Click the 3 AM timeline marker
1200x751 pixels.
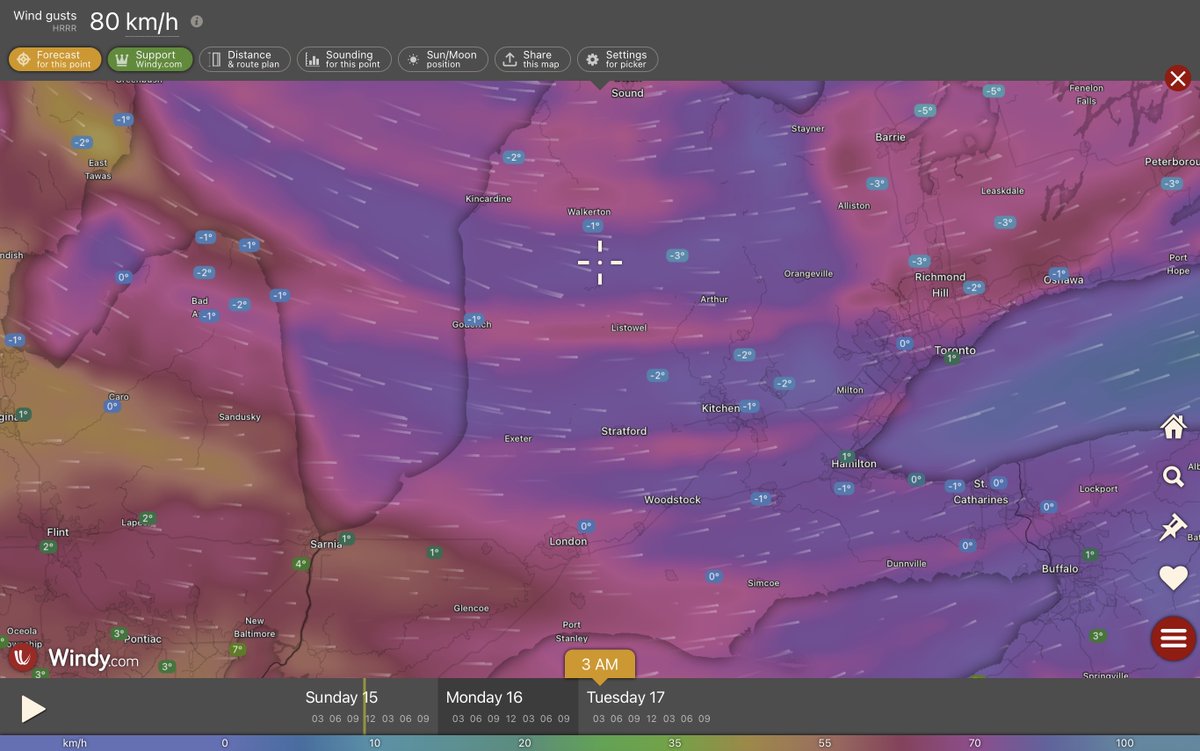pyautogui.click(x=599, y=663)
